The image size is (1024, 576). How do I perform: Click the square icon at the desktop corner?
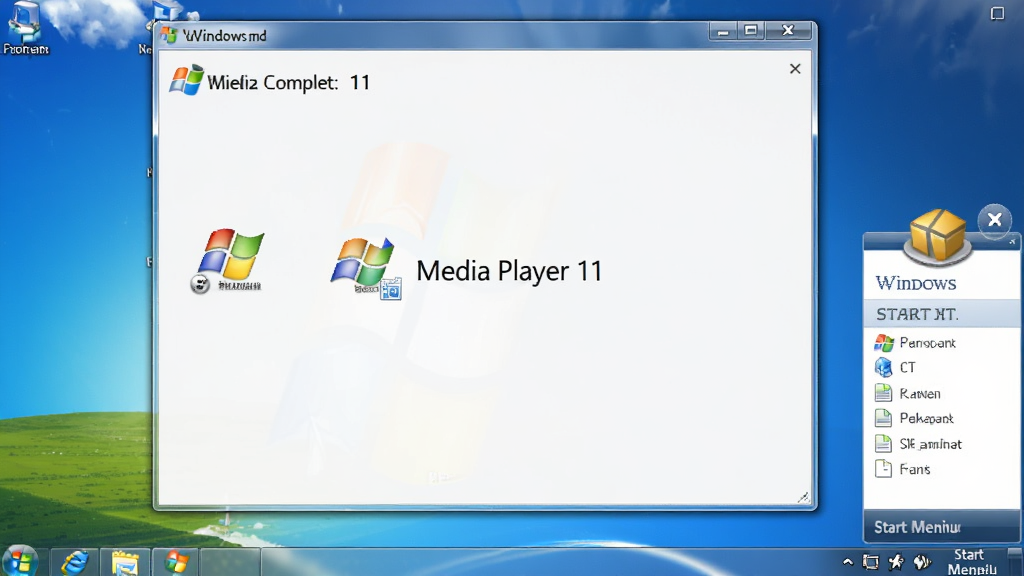pos(997,13)
